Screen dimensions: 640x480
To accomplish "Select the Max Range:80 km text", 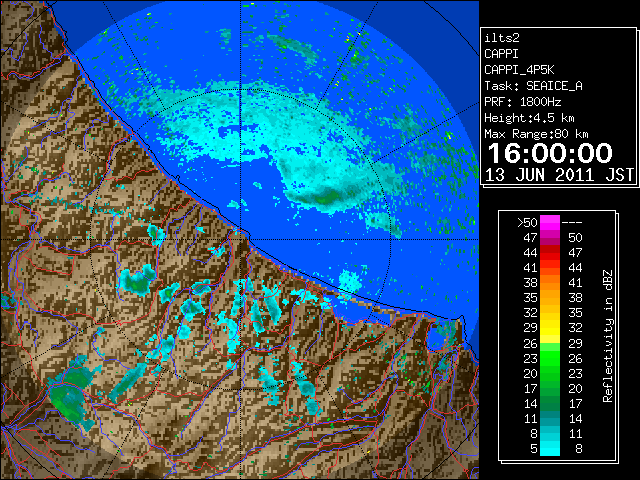I will point(536,134).
